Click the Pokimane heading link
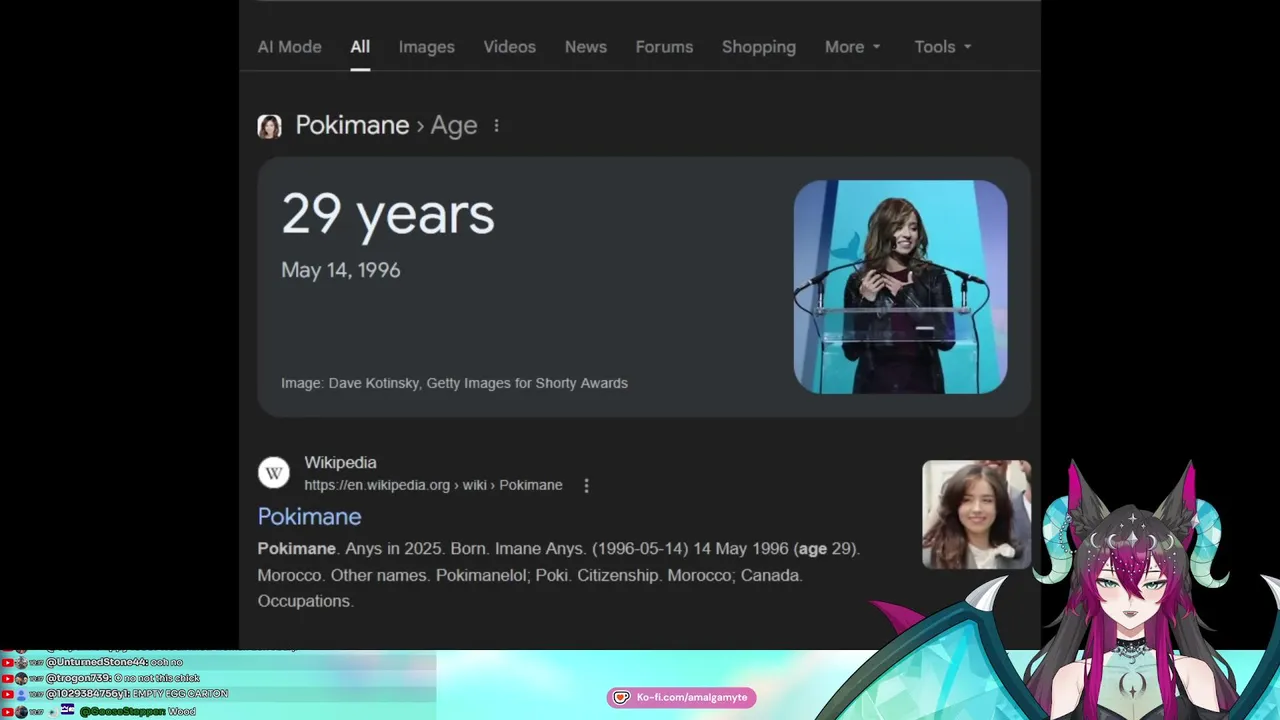 (352, 125)
